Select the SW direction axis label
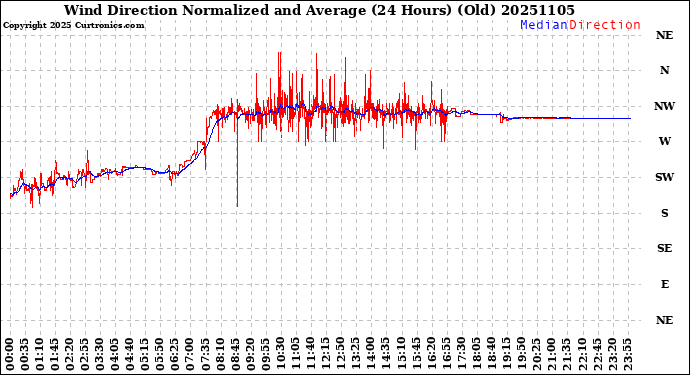Screen dimensions: 690x375 664,177
